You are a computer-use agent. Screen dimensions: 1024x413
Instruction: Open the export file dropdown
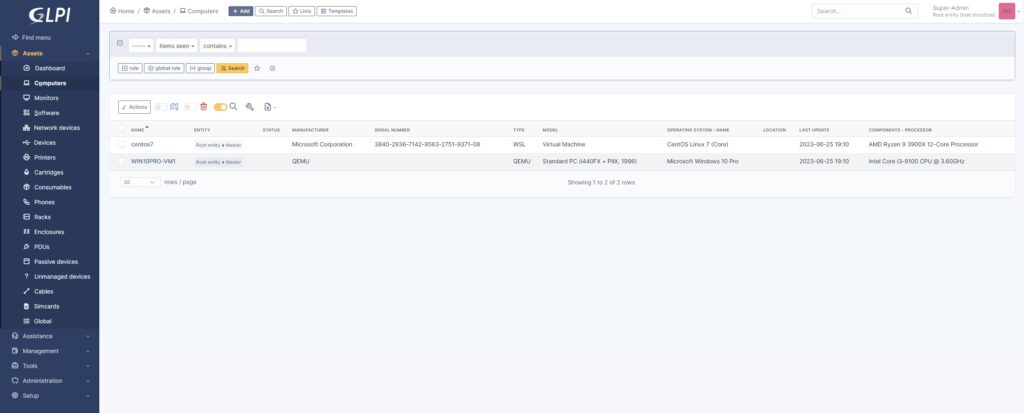click(x=270, y=107)
